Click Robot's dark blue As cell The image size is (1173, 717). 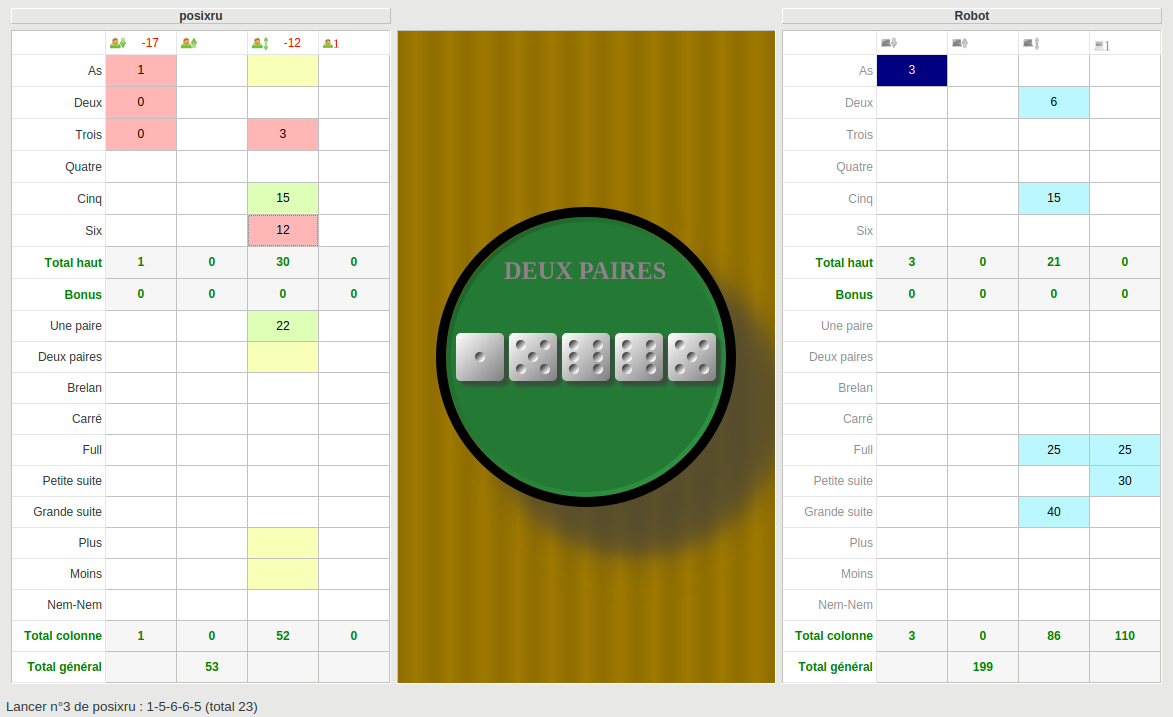coord(911,70)
